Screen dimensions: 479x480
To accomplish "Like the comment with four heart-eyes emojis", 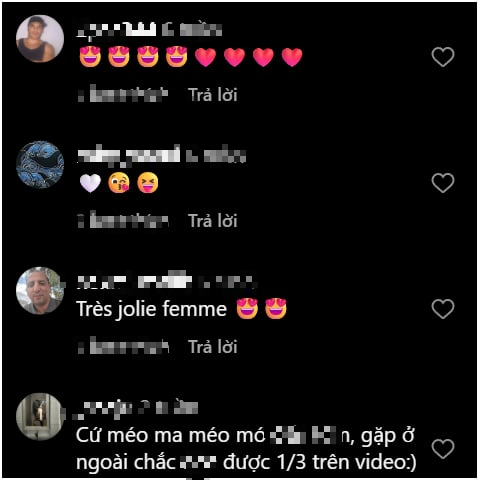I will pyautogui.click(x=443, y=57).
